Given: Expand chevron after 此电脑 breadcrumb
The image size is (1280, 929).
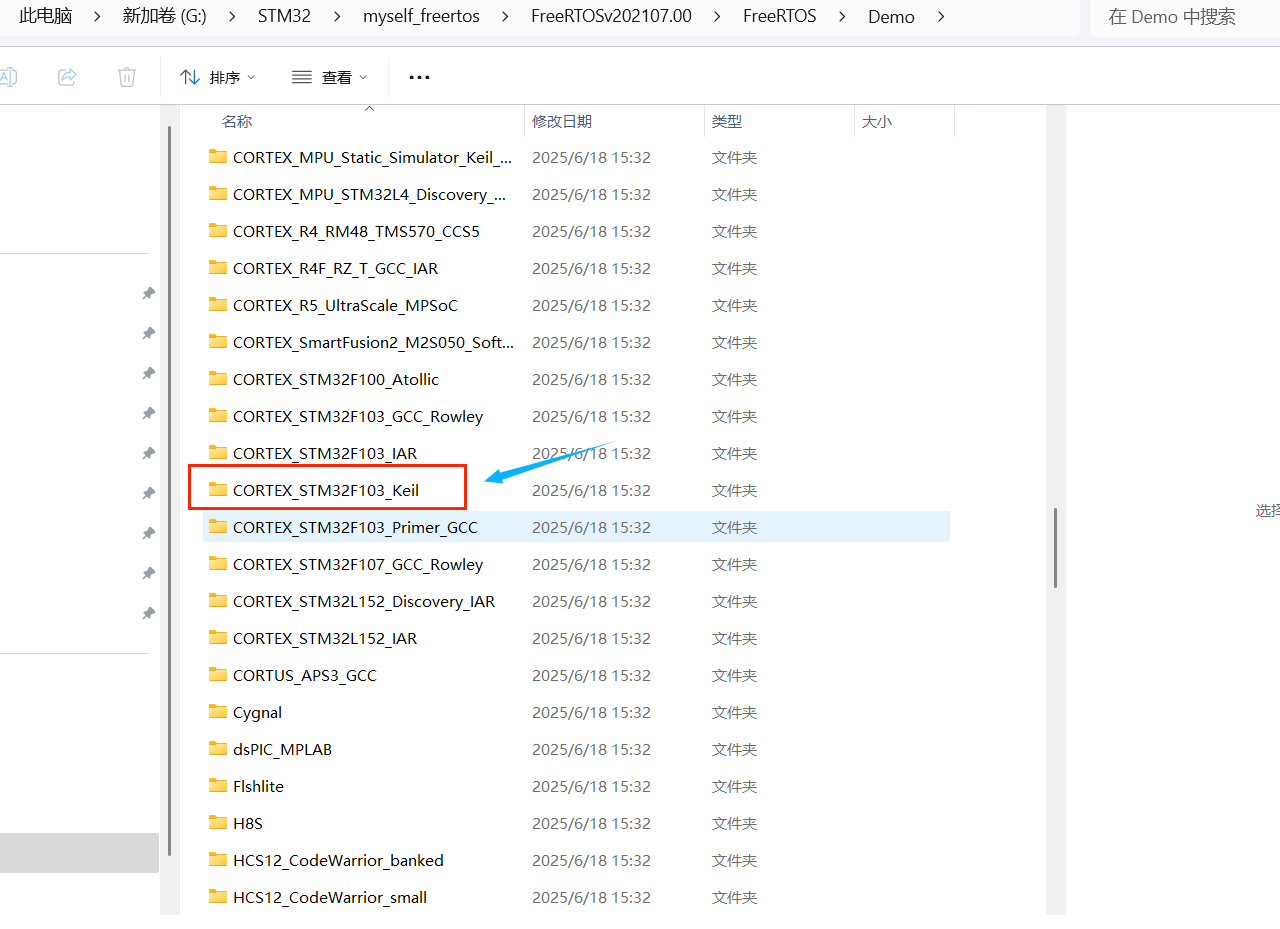Looking at the screenshot, I should [98, 16].
